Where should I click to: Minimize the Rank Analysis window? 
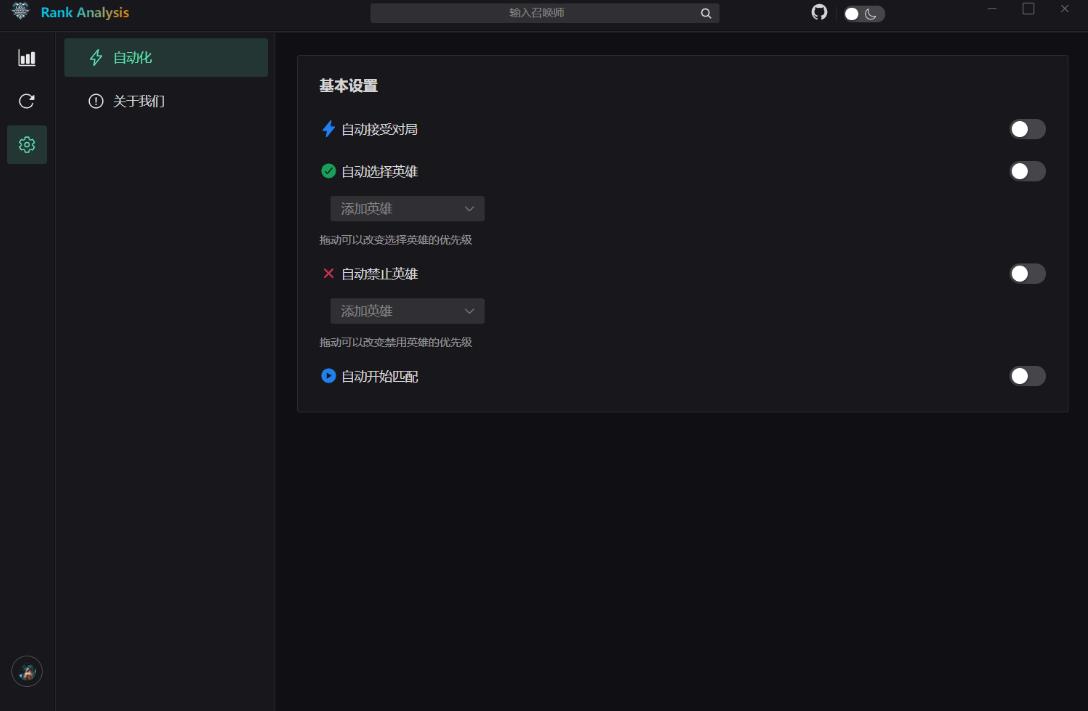pos(992,9)
